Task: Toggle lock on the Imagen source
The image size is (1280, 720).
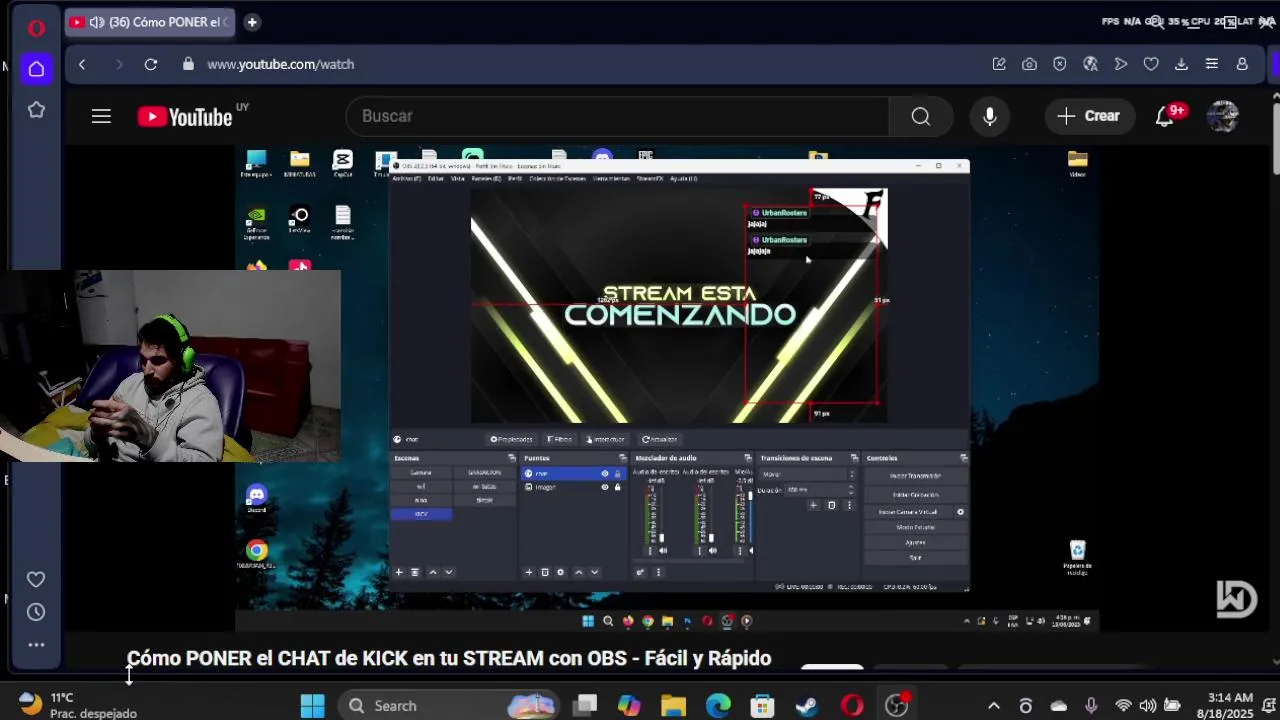Action: pyautogui.click(x=617, y=487)
